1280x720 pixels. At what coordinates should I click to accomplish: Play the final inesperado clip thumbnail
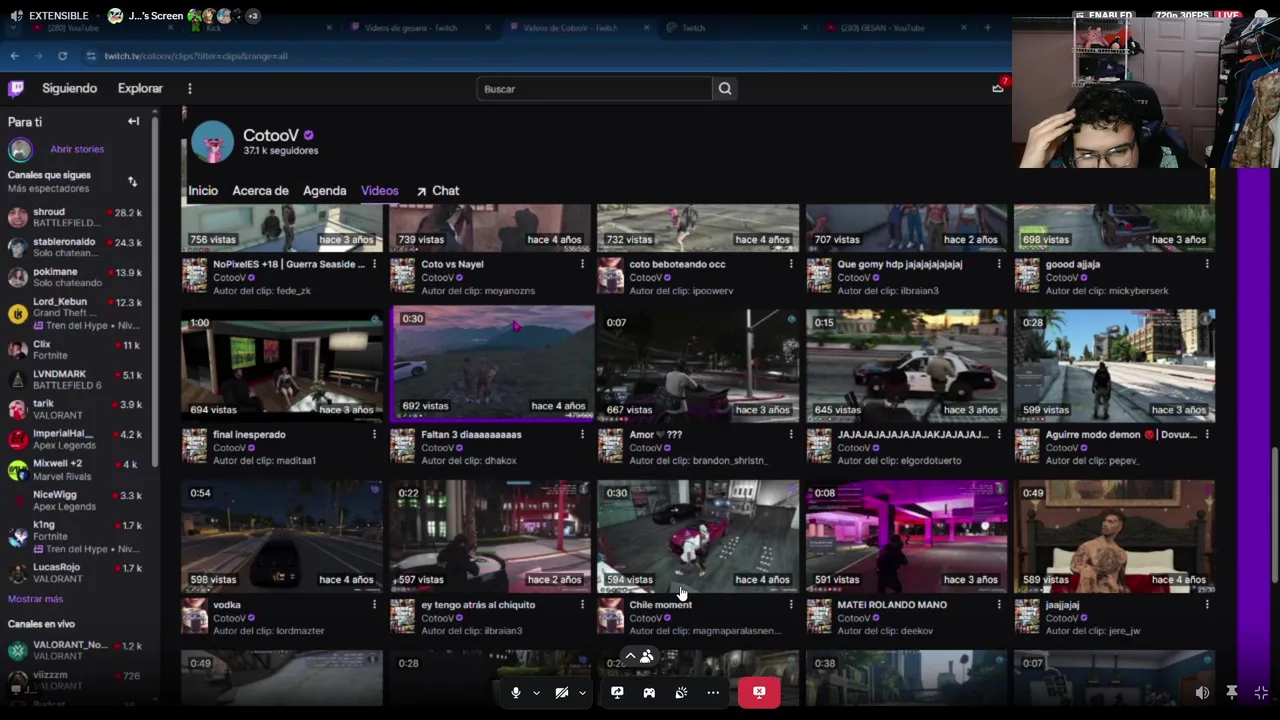coord(282,365)
